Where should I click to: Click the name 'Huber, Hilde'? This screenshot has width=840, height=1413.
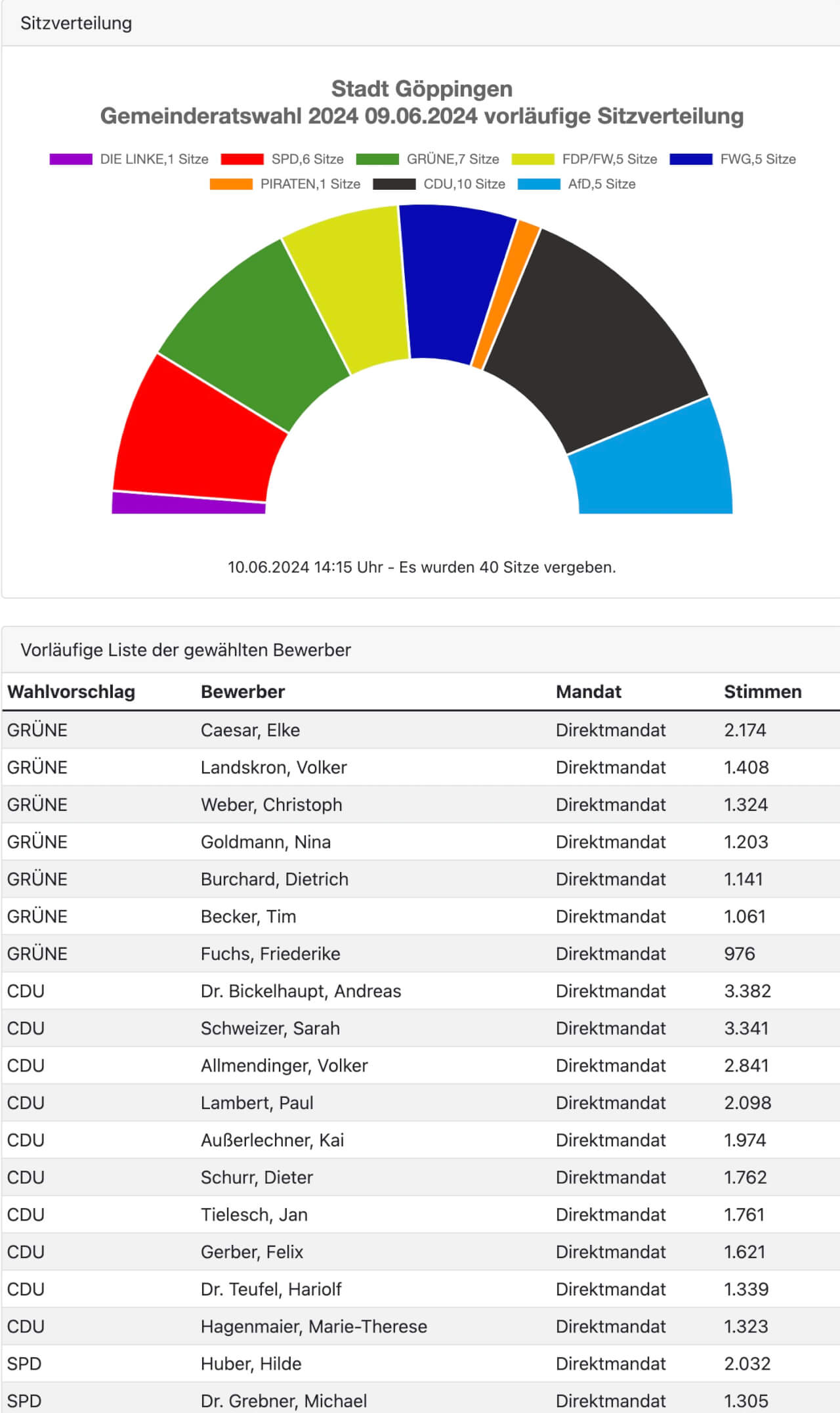click(251, 1364)
